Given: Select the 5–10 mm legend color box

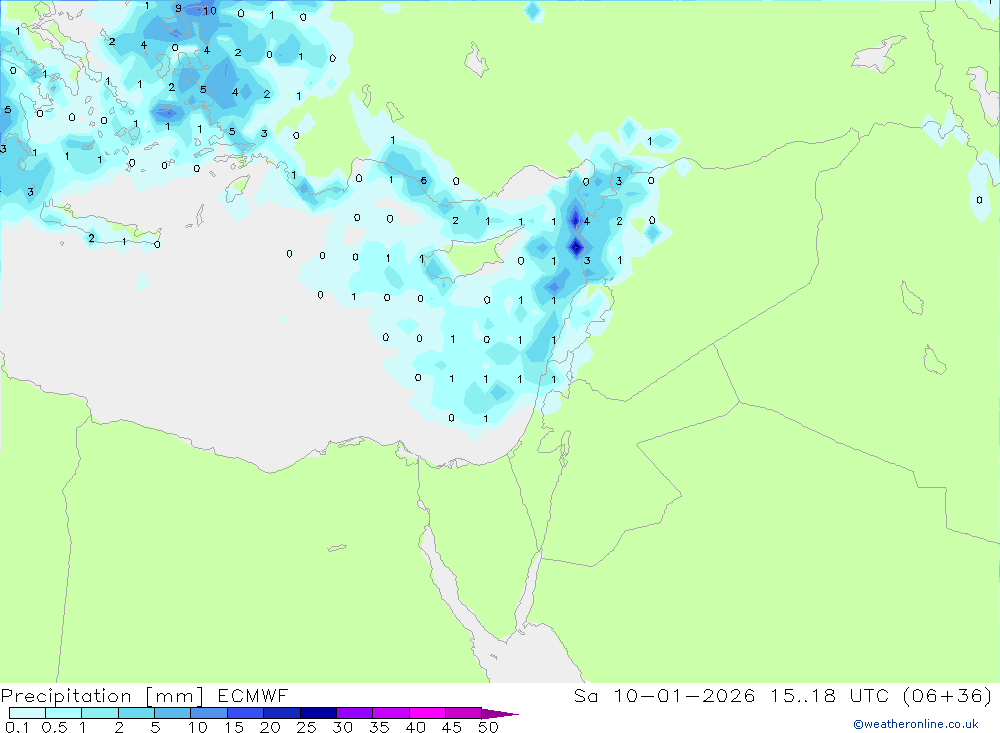Looking at the screenshot, I should point(173,713).
